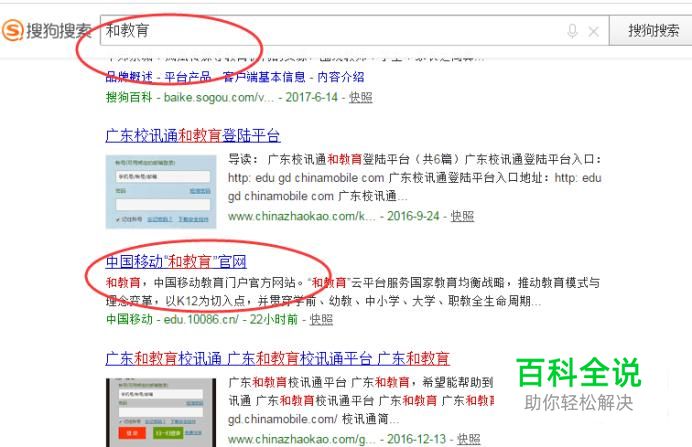Open 快照 for the edu.10086.cn result
Viewport: 692px width, 447px height.
[321, 319]
